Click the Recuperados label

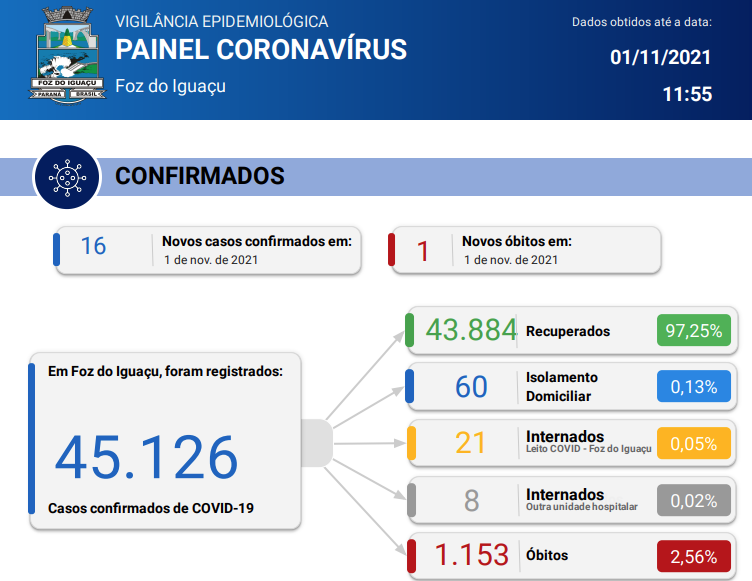[568, 332]
